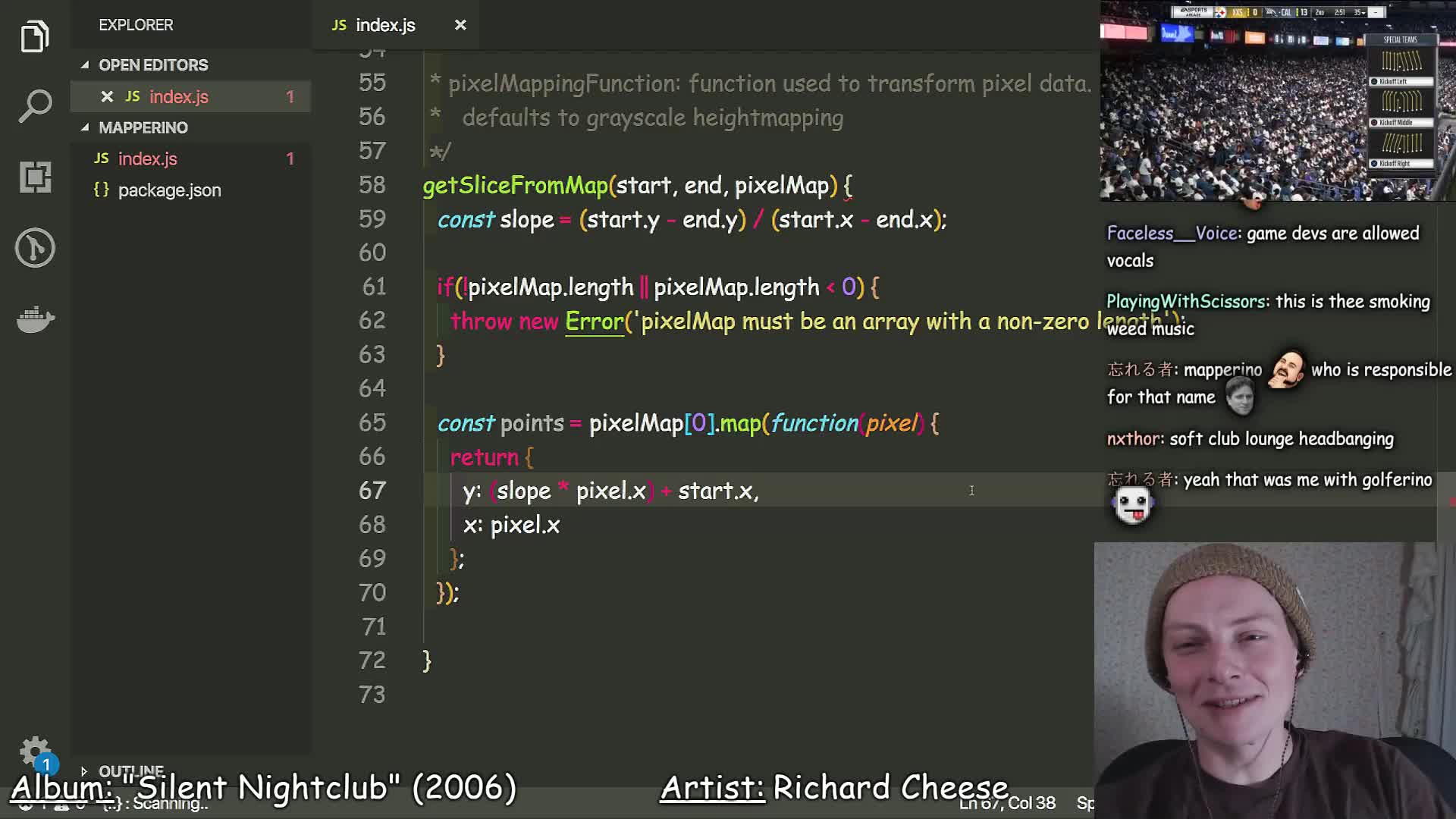
Task: Place cursor on 'x: pixel.x' line
Action: (512, 525)
